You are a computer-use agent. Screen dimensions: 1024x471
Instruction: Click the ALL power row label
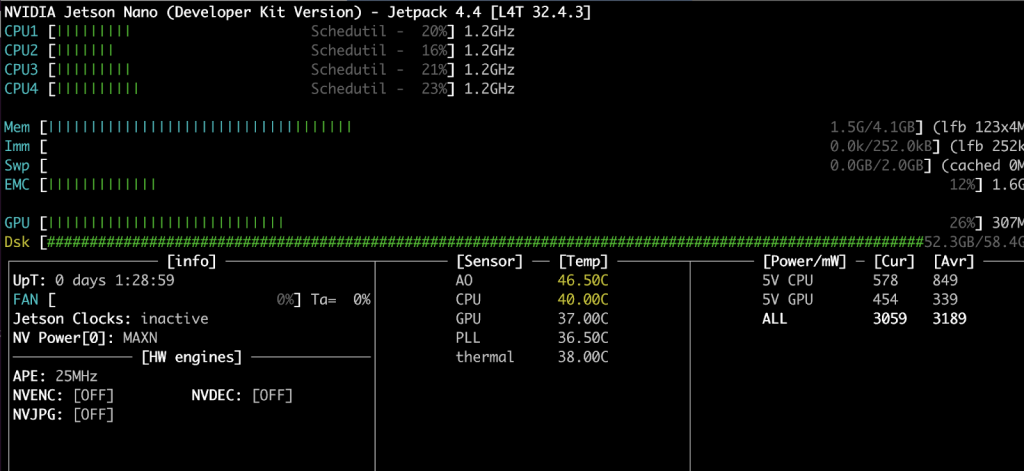click(x=775, y=319)
